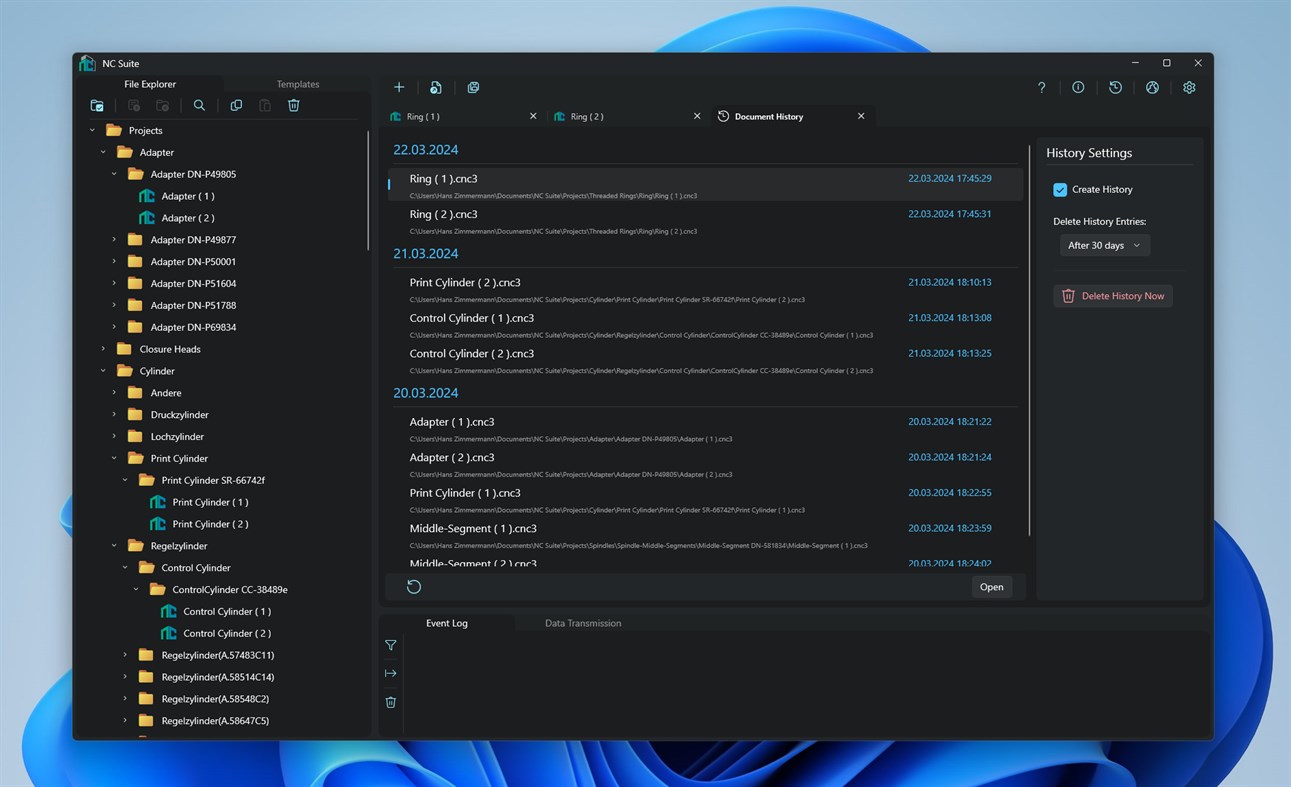Expand the Closure Heads folder
1291x787 pixels.
point(102,348)
